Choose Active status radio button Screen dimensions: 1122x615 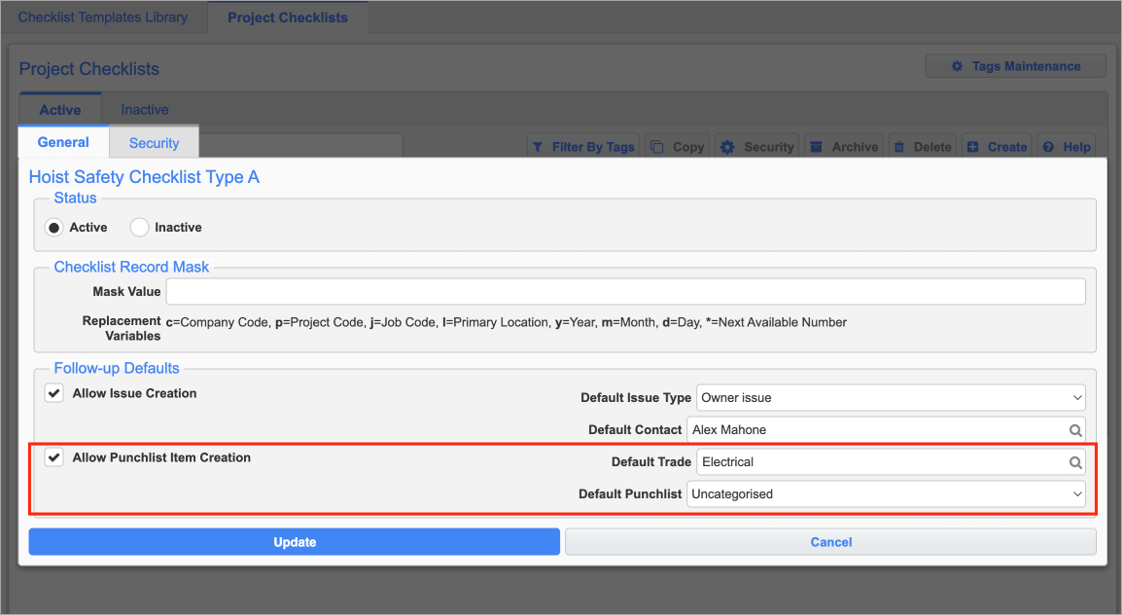[x=53, y=227]
